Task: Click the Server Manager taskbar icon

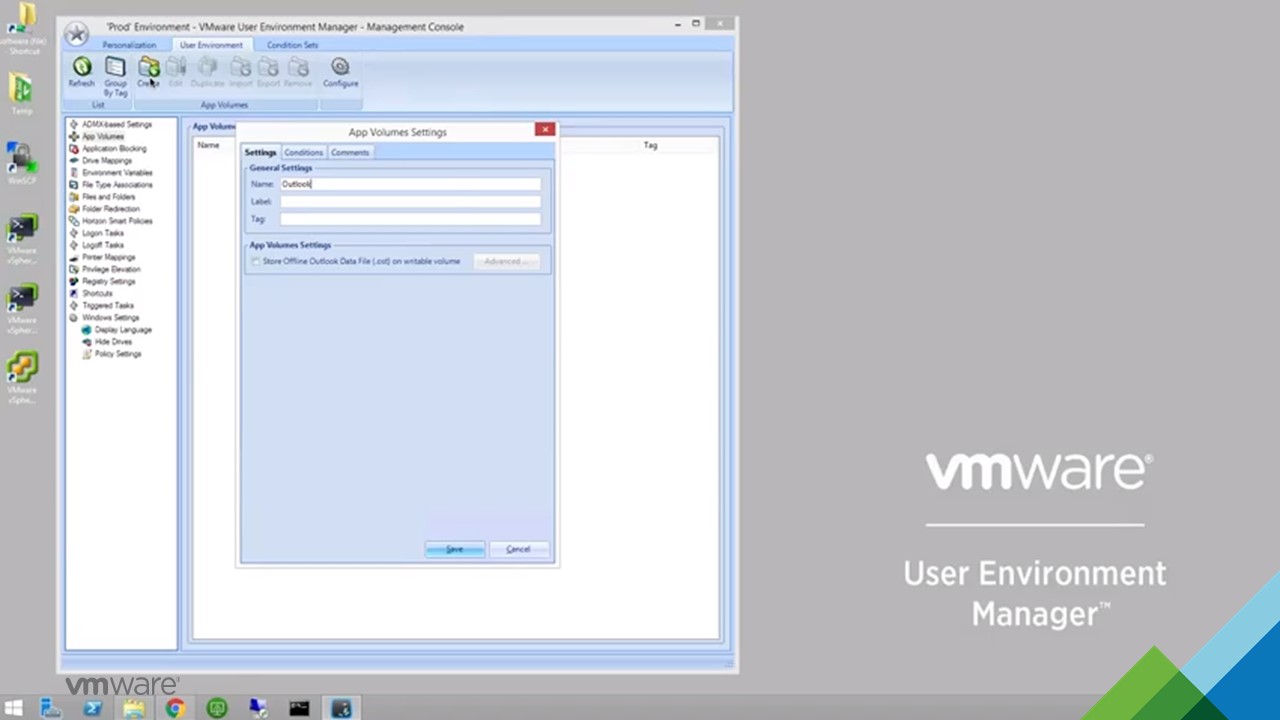Action: click(x=51, y=708)
